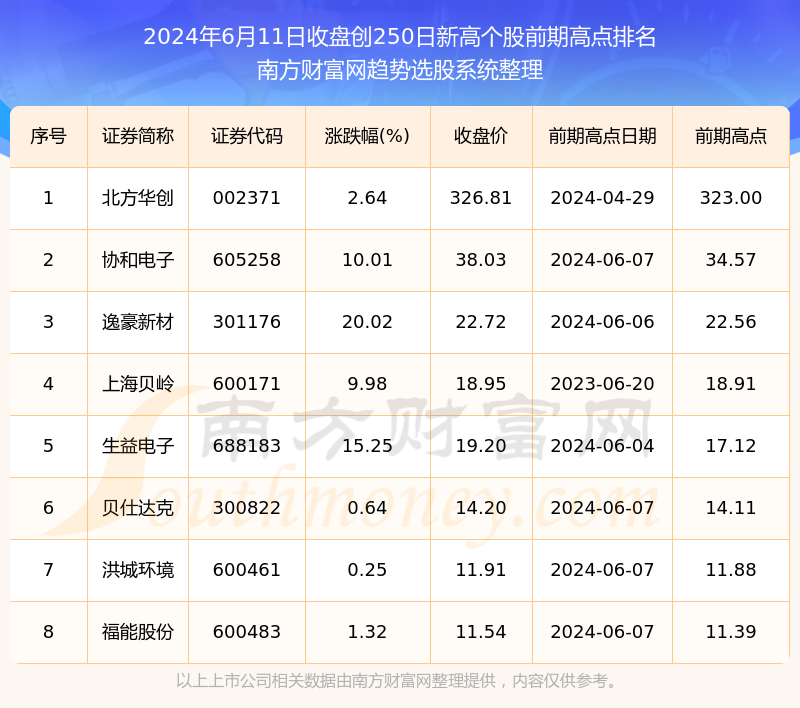Select stock name 协和电子

tap(138, 260)
